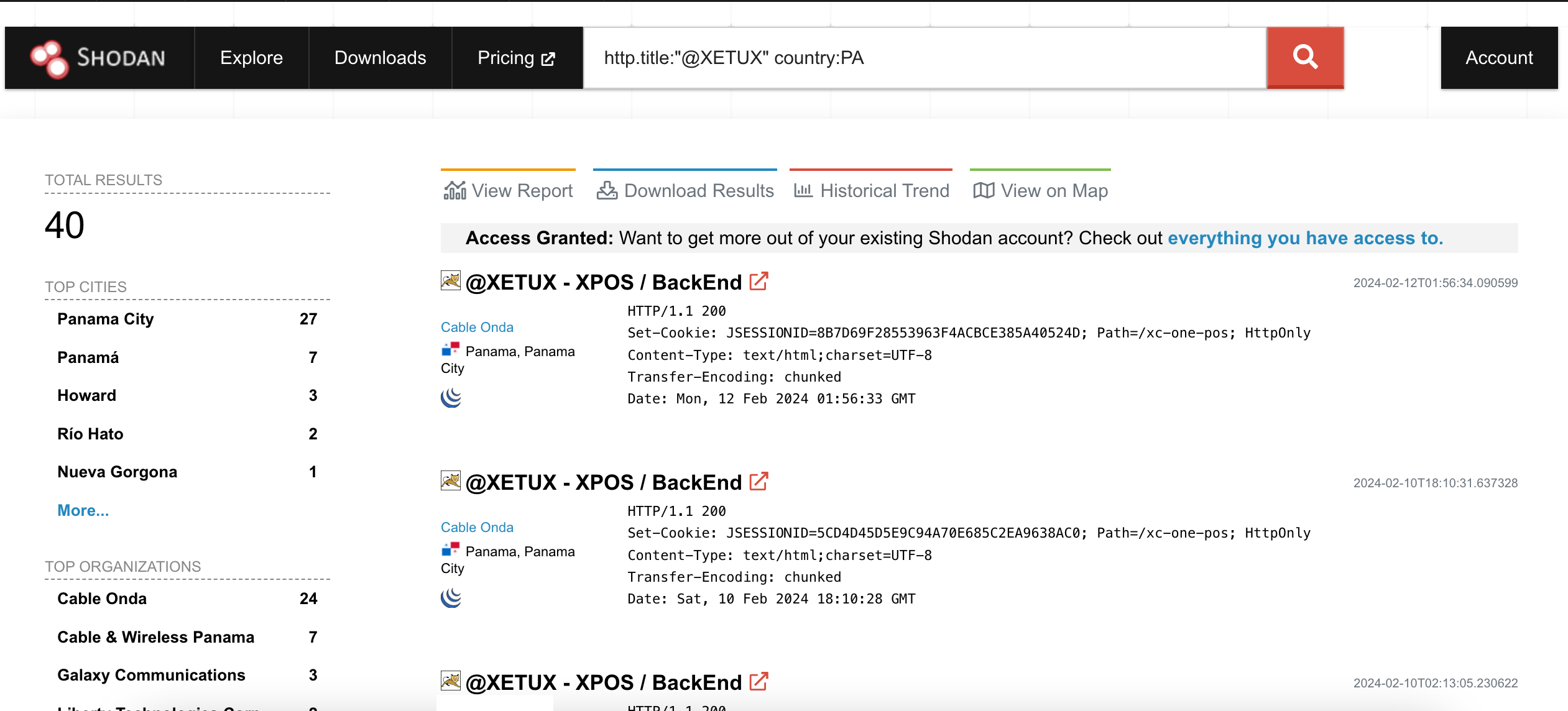Image resolution: width=1568 pixels, height=711 pixels.
Task: Filter results by Panama City
Action: point(105,319)
